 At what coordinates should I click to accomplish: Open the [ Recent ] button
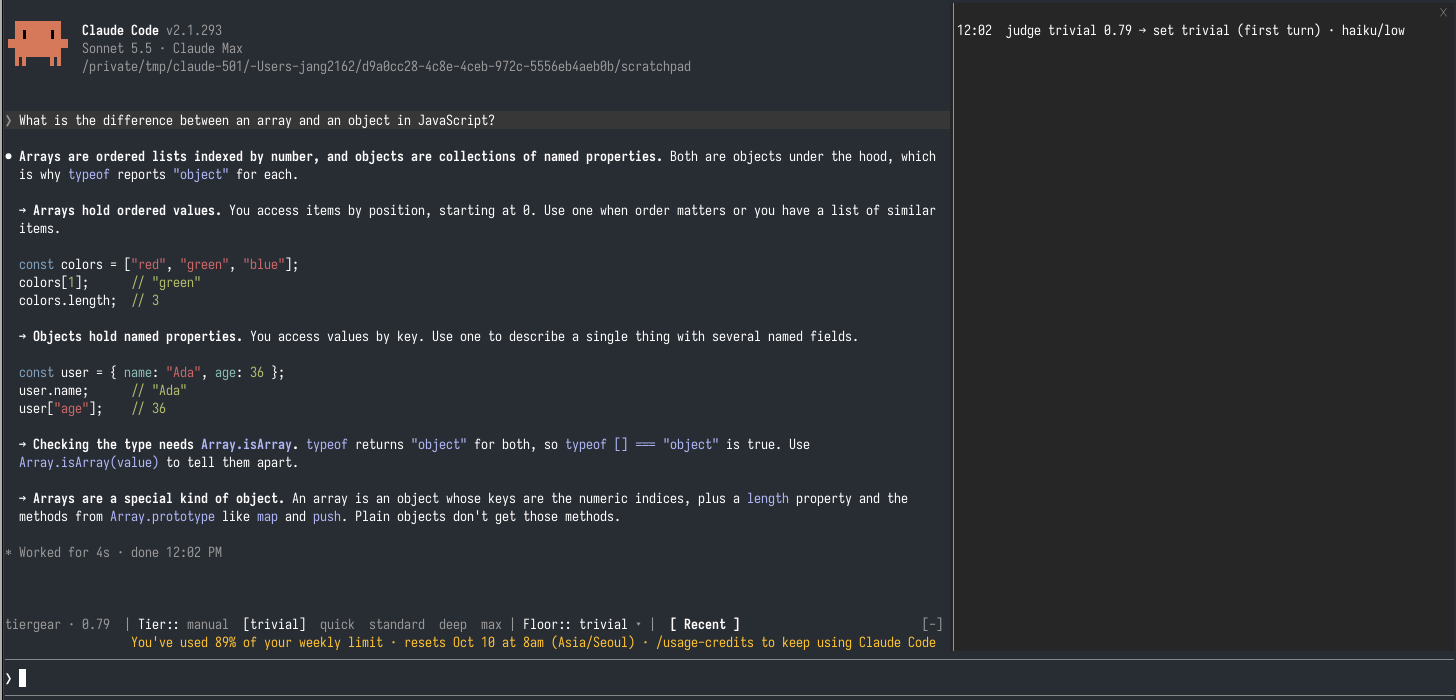coord(705,624)
